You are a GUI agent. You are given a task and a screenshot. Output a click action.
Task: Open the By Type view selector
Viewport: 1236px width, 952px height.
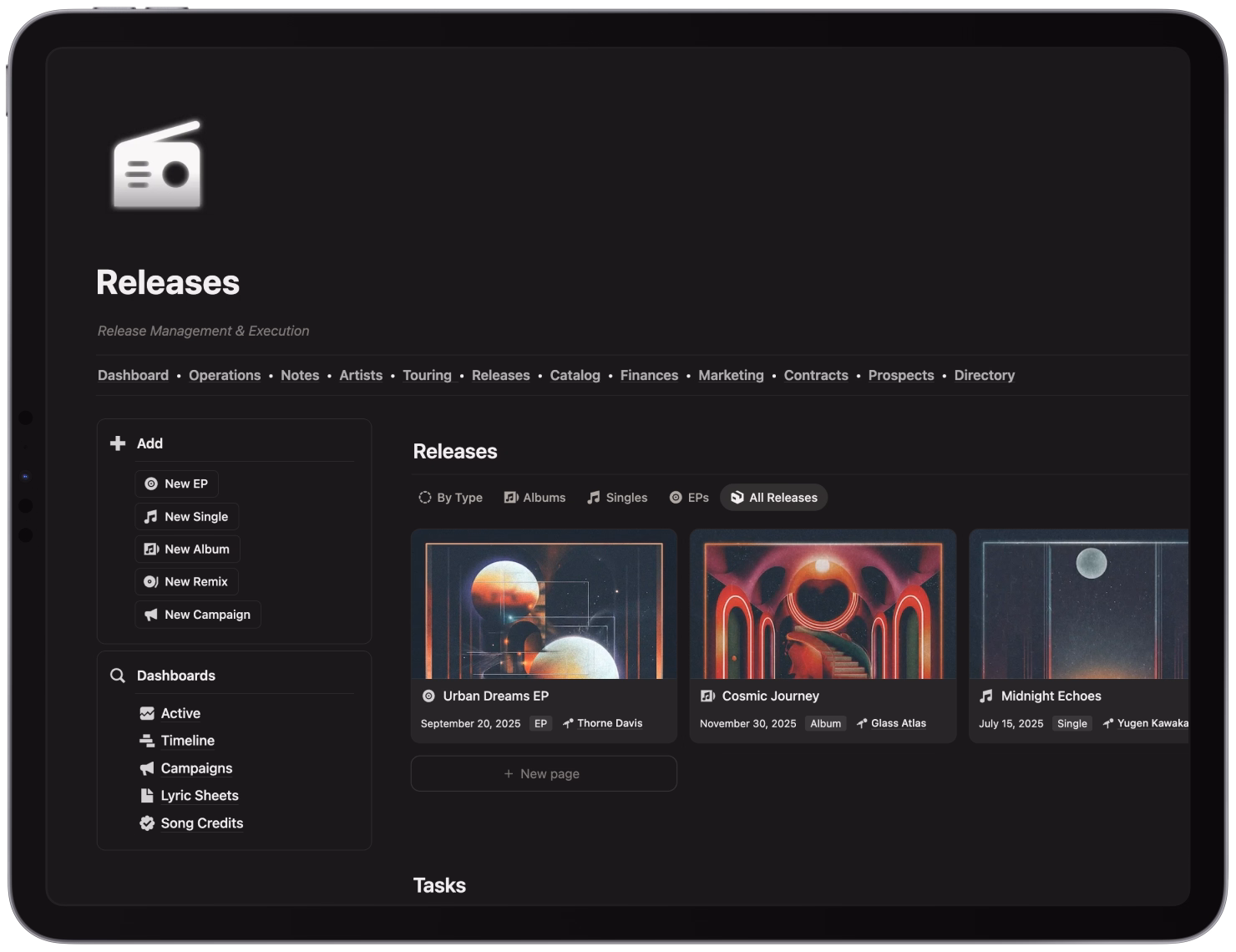click(x=450, y=497)
